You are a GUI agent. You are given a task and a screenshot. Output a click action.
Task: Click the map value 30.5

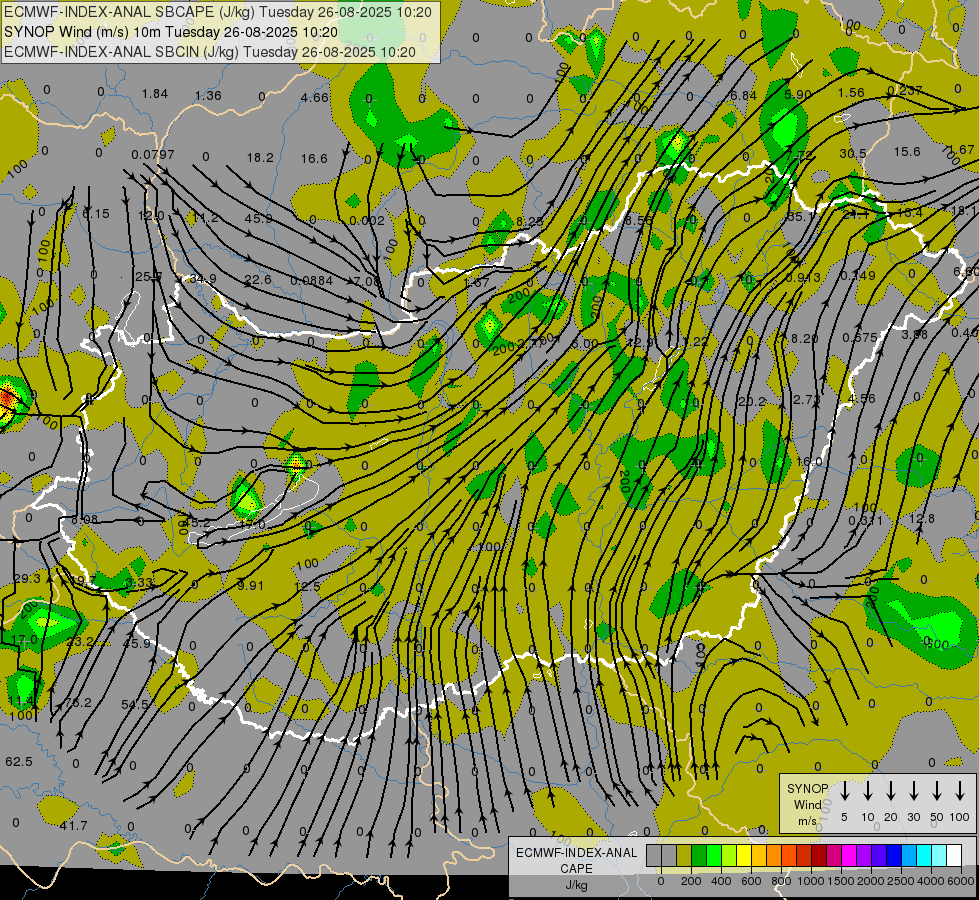[853, 153]
